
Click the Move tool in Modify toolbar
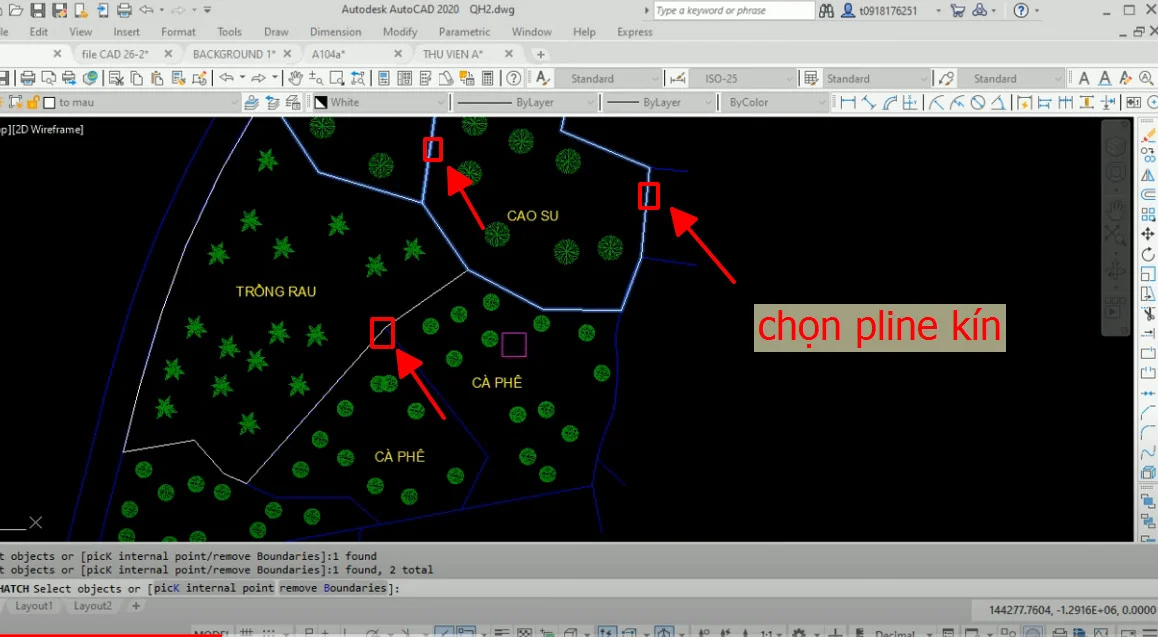point(1148,235)
